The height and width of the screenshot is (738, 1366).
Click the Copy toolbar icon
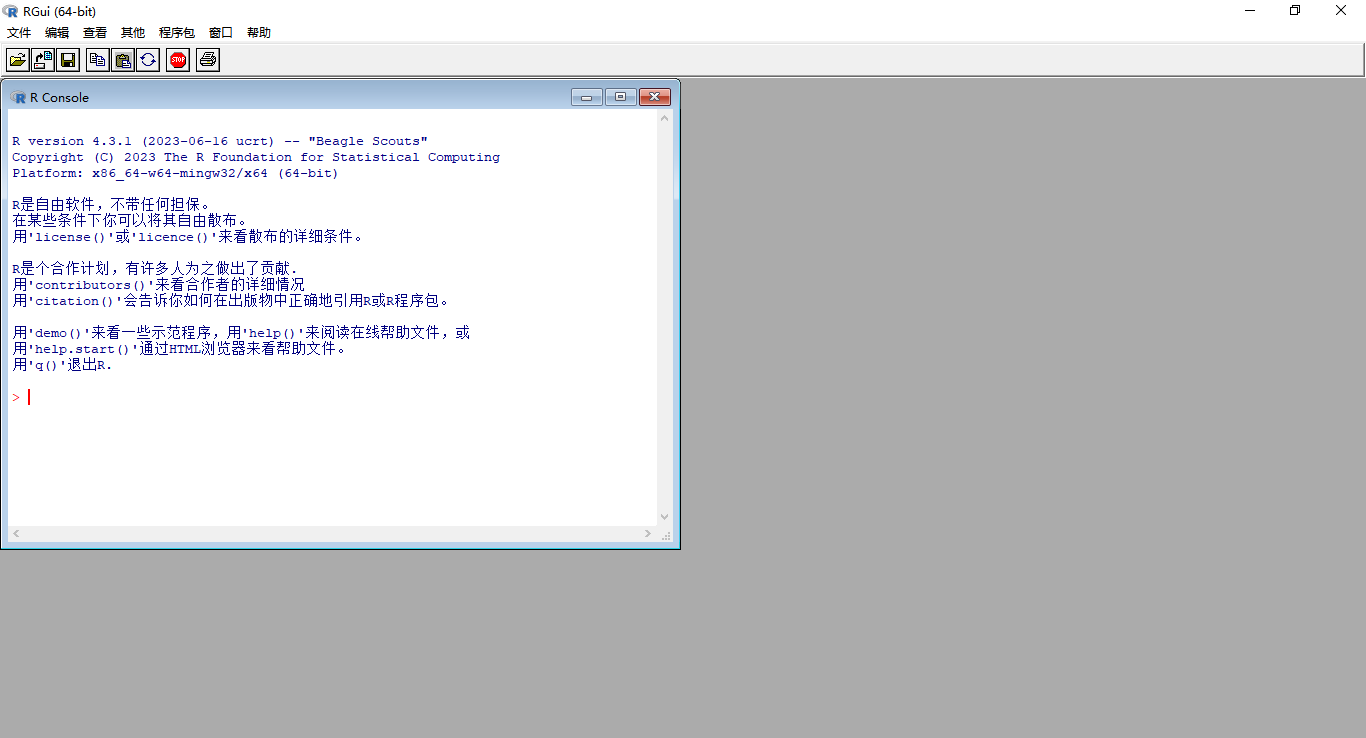click(x=98, y=60)
